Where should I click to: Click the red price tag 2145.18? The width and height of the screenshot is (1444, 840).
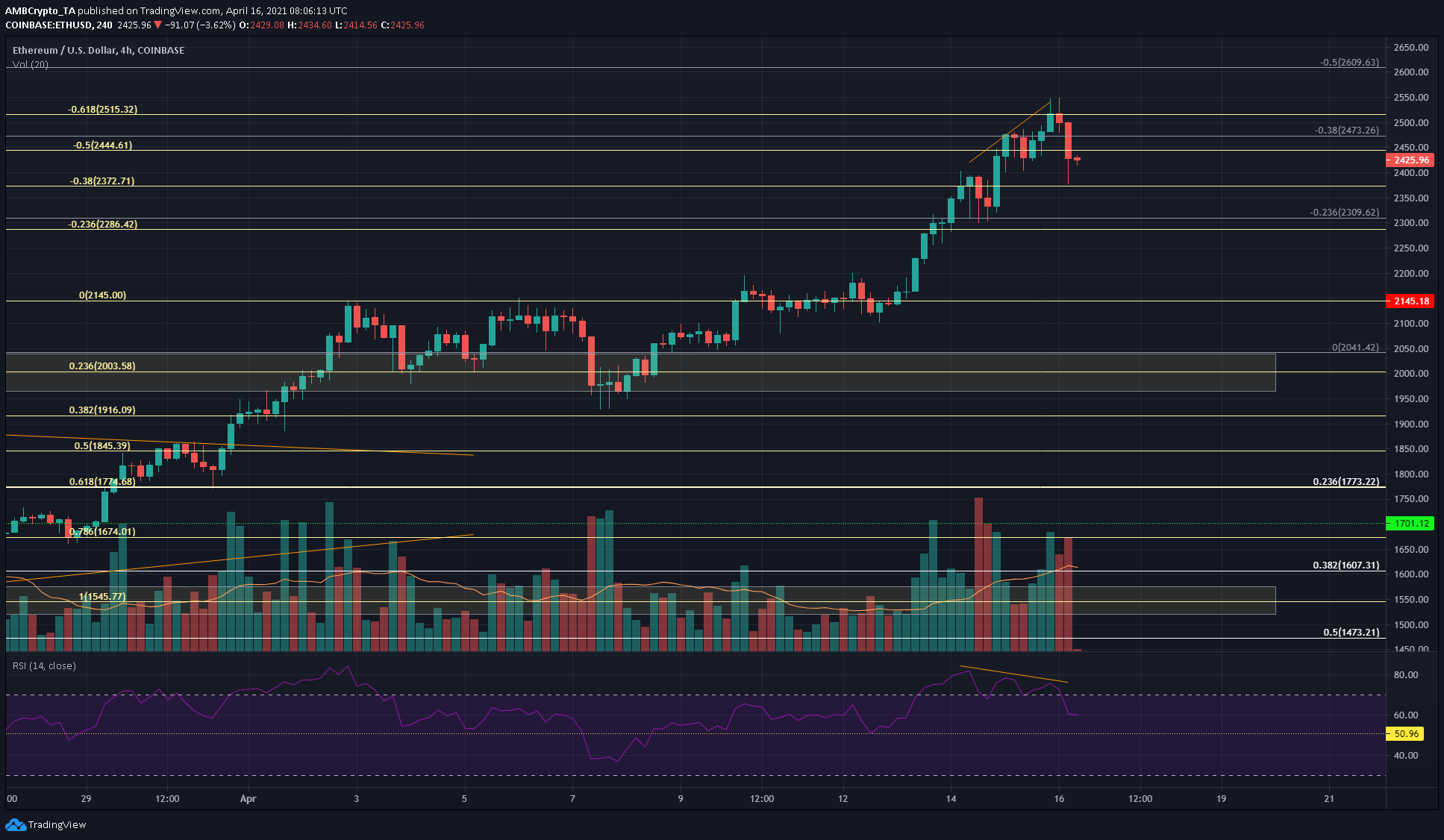click(1410, 301)
